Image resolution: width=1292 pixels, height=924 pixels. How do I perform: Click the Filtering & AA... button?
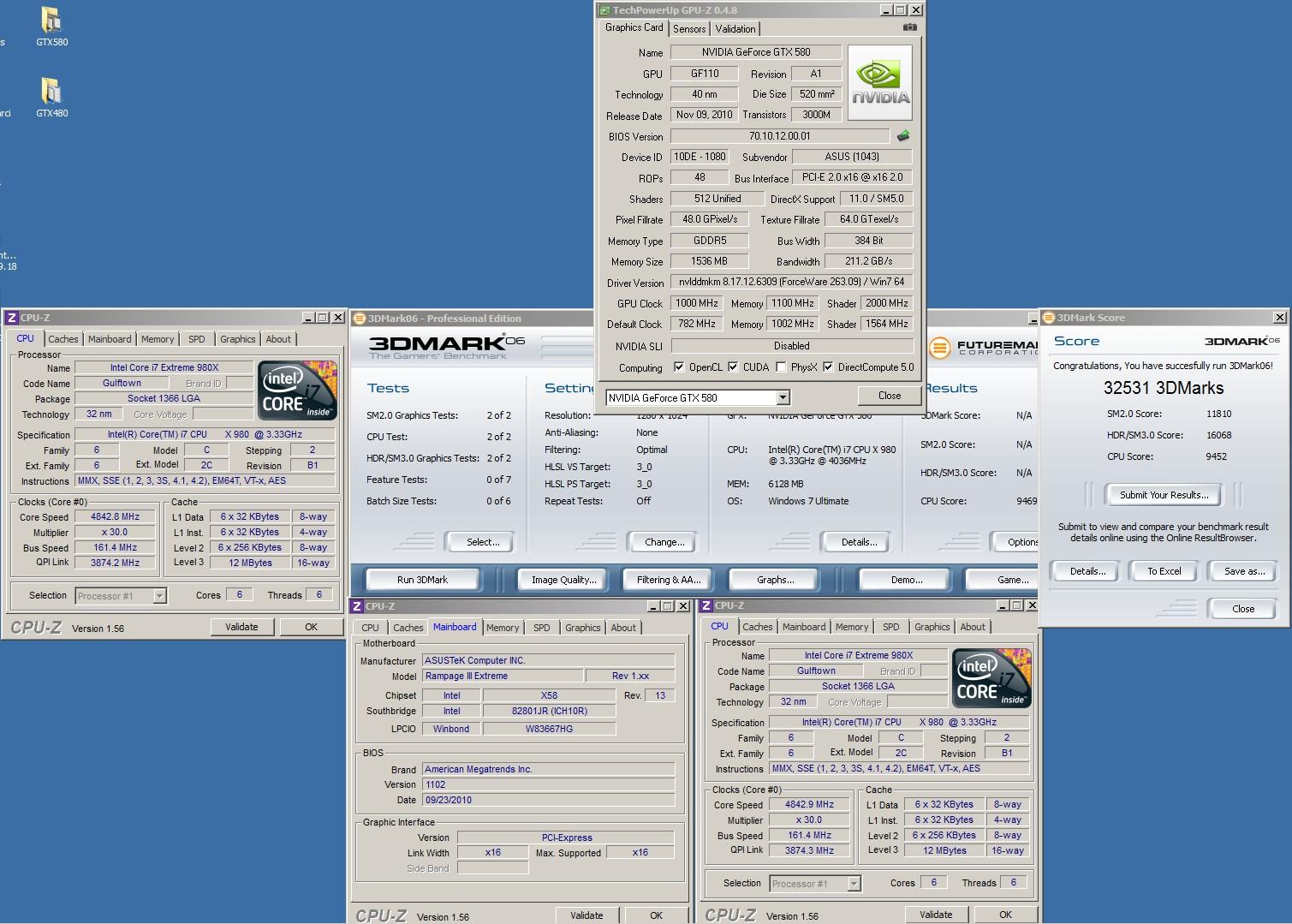coord(669,580)
